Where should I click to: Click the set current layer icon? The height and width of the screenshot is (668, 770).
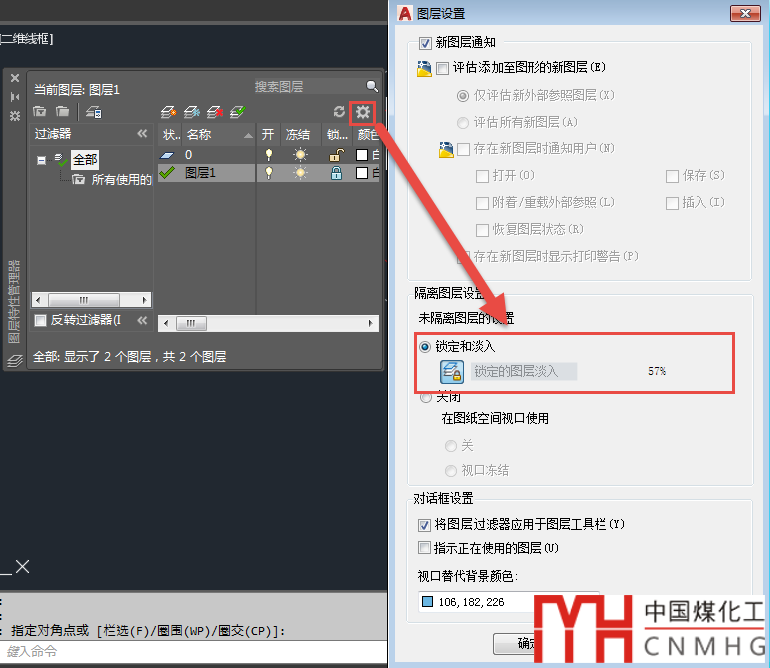238,112
